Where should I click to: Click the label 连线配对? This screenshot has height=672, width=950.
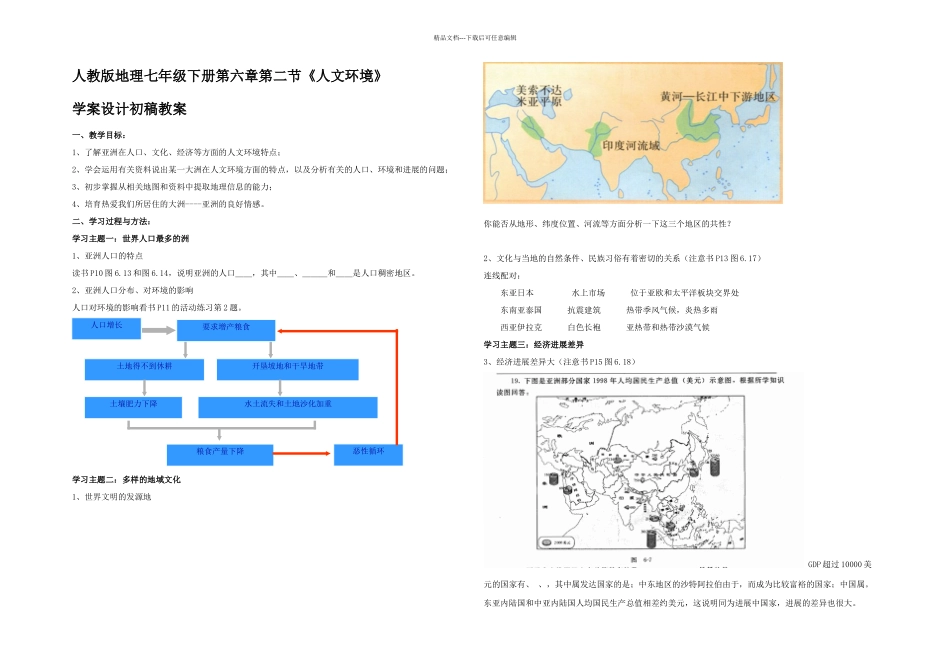502,276
